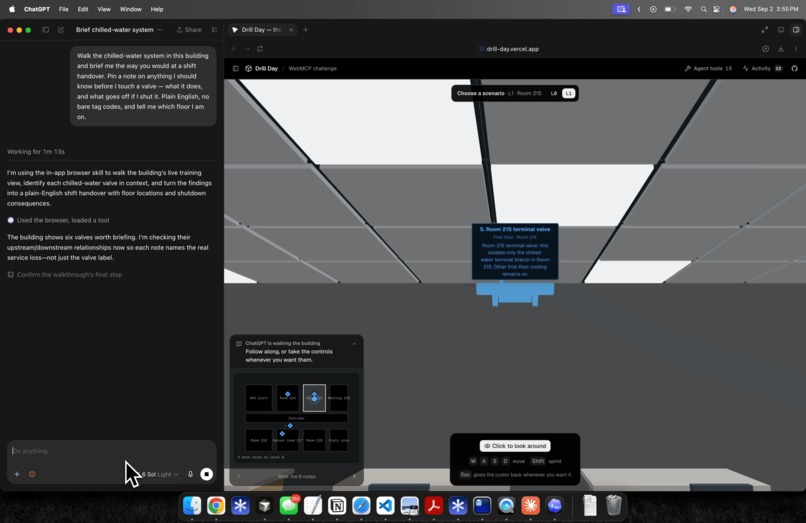Open the GitHub icon link
The image size is (806, 523).
click(794, 68)
